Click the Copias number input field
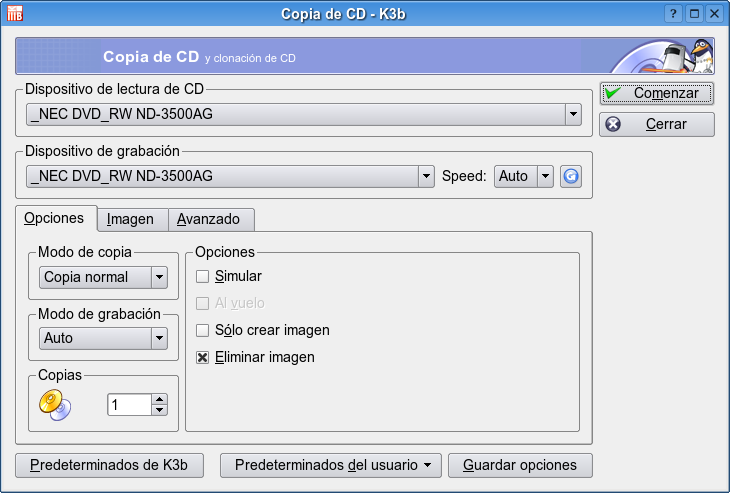 (x=128, y=405)
